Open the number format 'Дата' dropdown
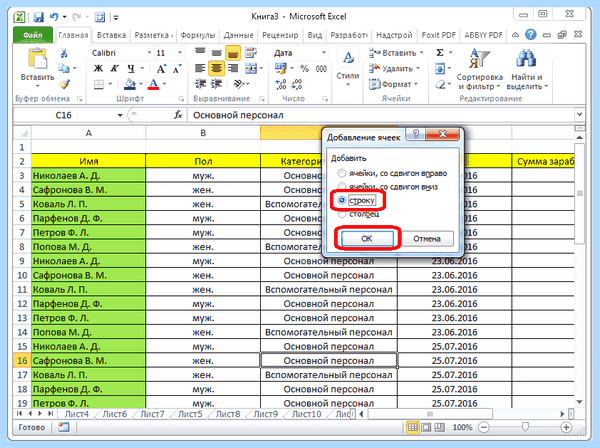This screenshot has width=600, height=448. click(x=323, y=53)
